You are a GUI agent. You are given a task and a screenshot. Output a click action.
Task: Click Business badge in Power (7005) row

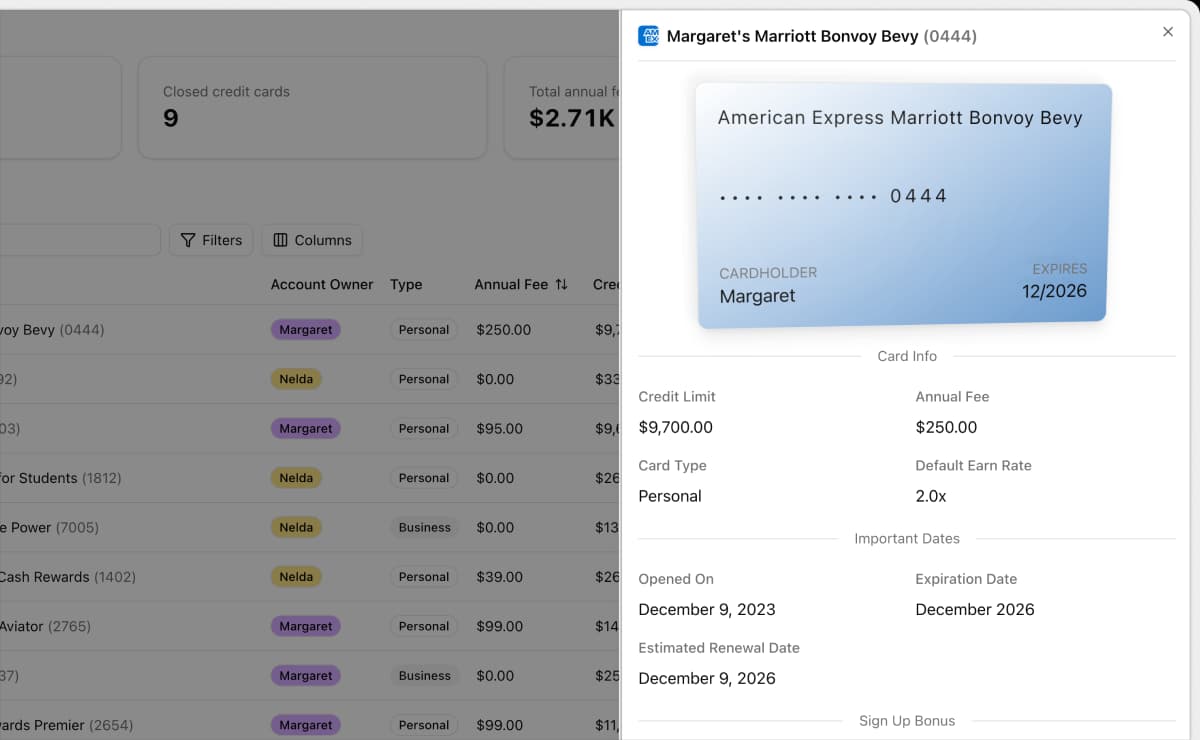coord(425,527)
